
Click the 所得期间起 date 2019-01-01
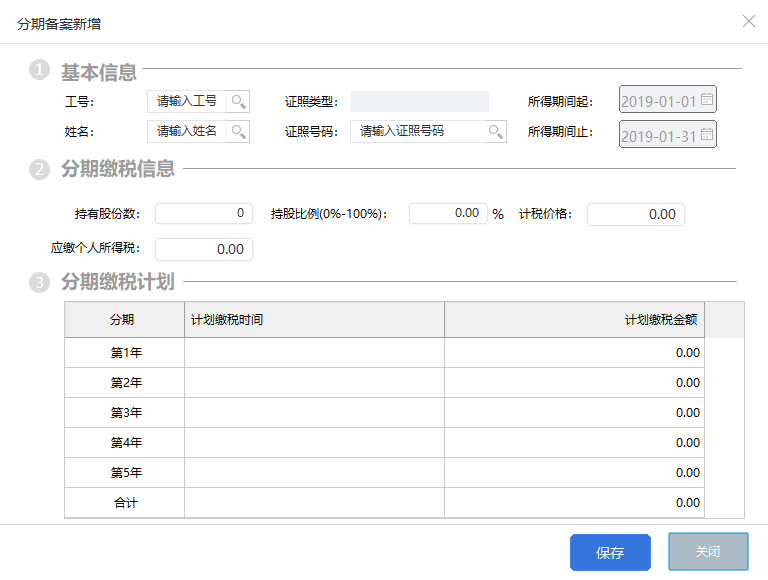[659, 101]
